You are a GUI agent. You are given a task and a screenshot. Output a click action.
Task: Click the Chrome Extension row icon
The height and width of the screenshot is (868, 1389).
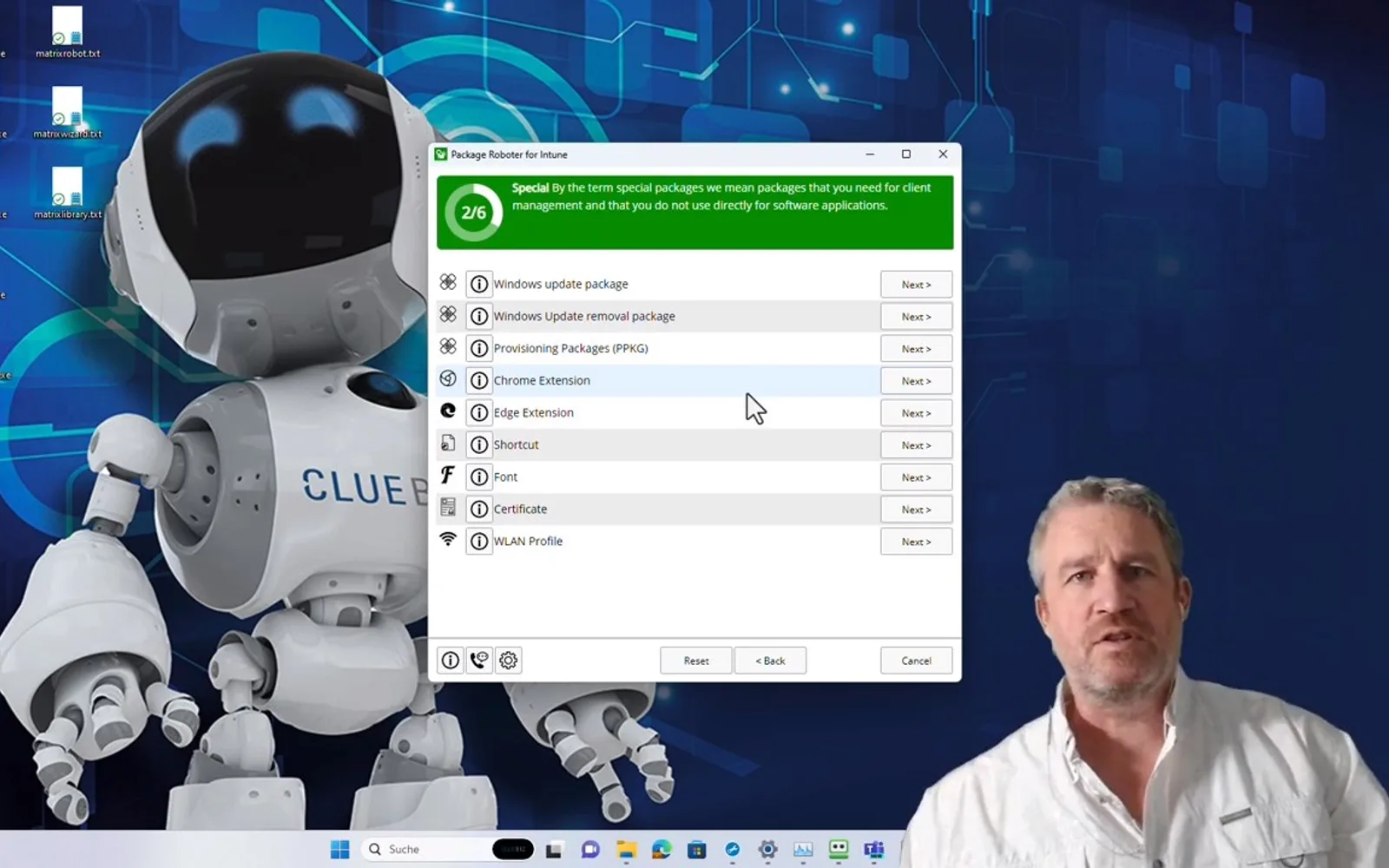(x=448, y=378)
